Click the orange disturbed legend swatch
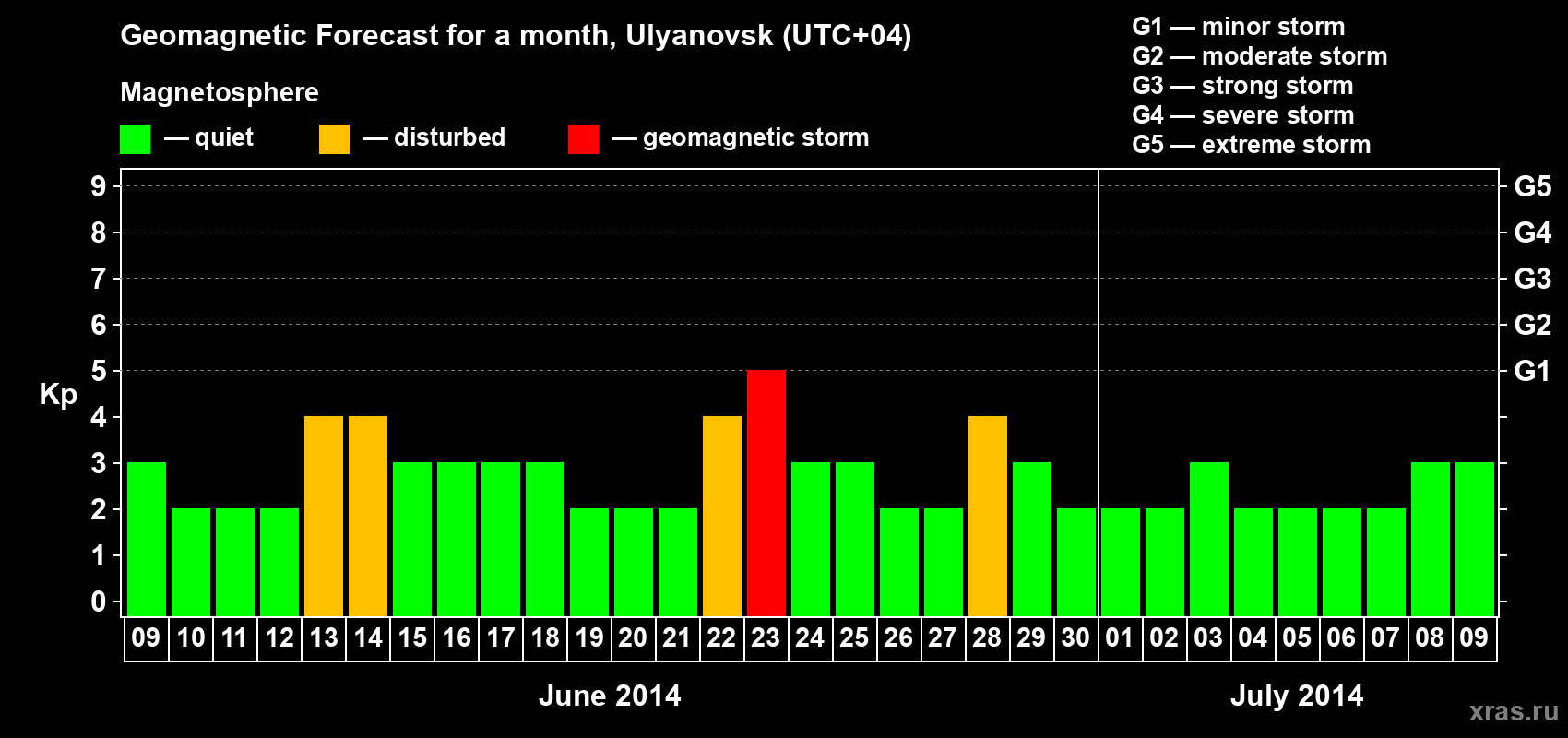Viewport: 1568px width, 738px height. click(334, 139)
